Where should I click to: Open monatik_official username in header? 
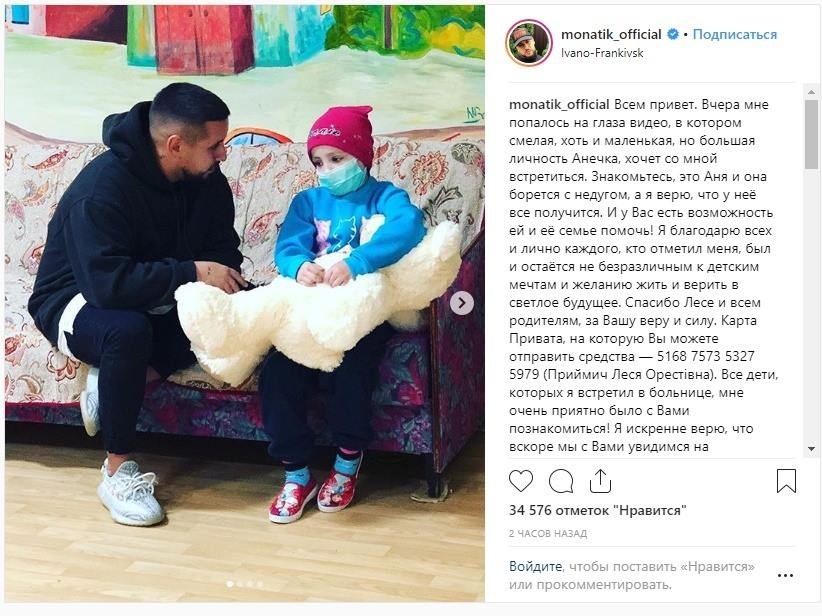(x=611, y=35)
